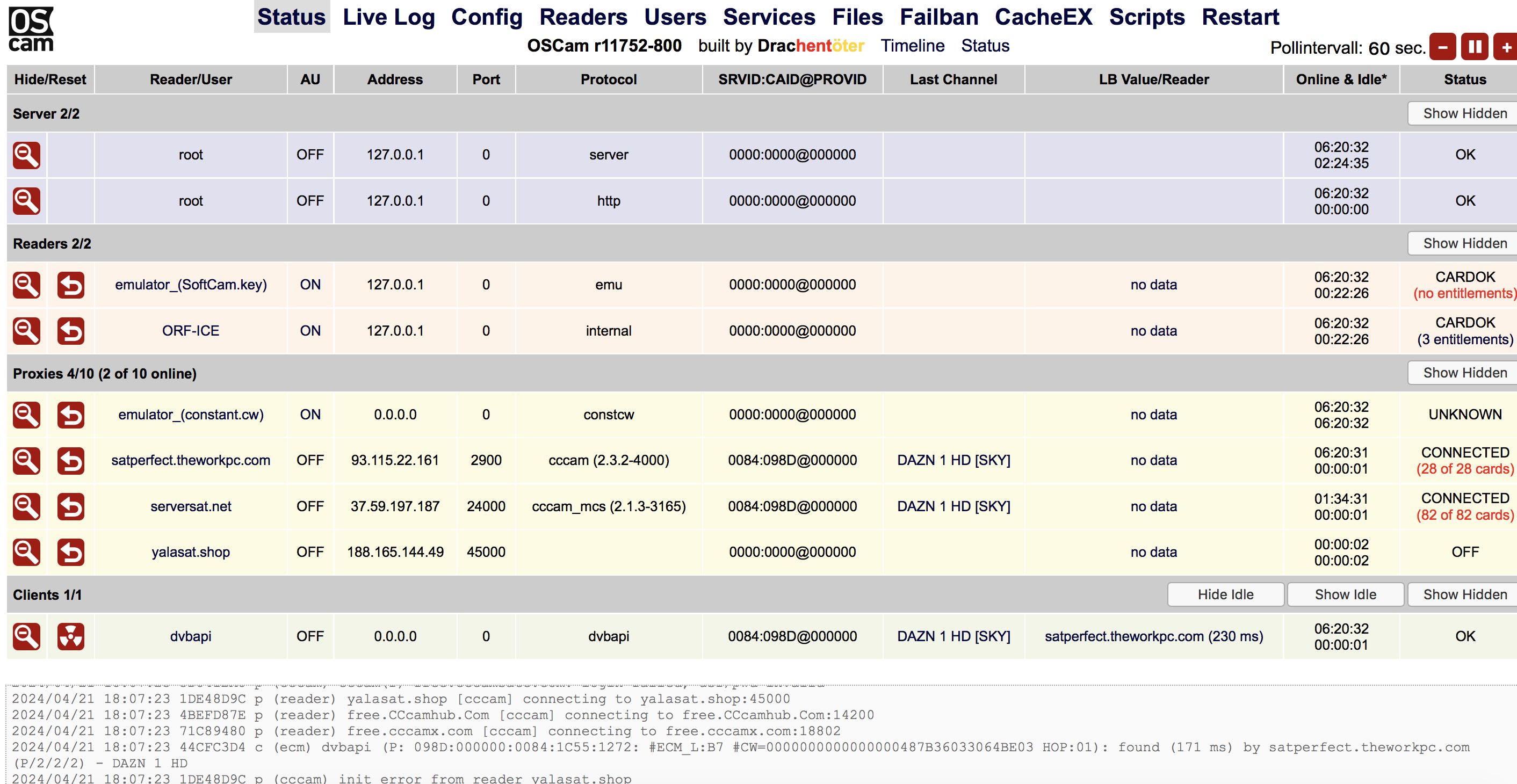Open the Restart page

(x=1240, y=17)
